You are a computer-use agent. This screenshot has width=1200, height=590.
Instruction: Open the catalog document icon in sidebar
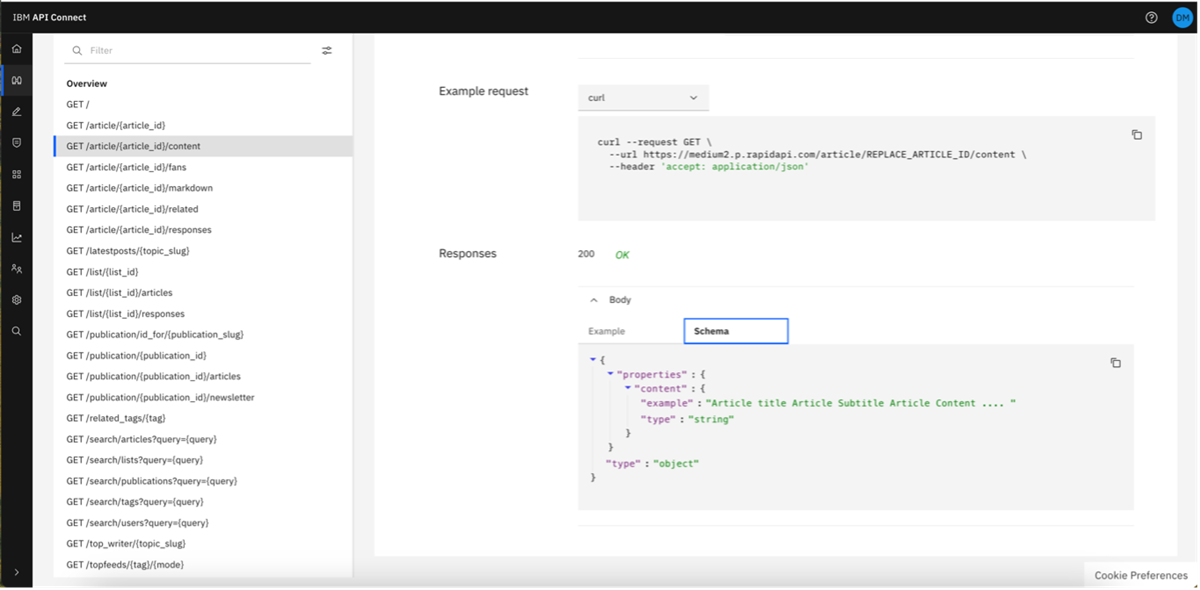16,206
